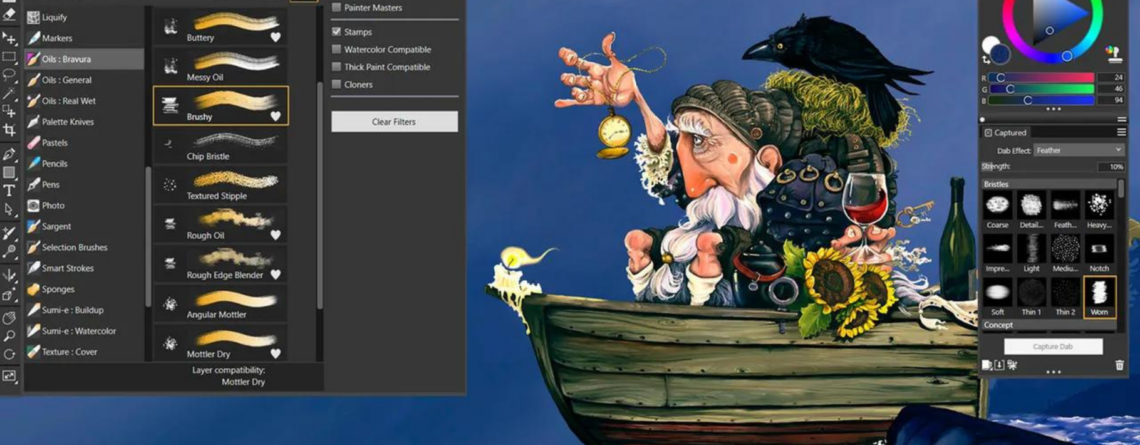Screen dimensions: 1140x445
Task: Select the Crop tool in the toolbox
Action: [x=9, y=130]
